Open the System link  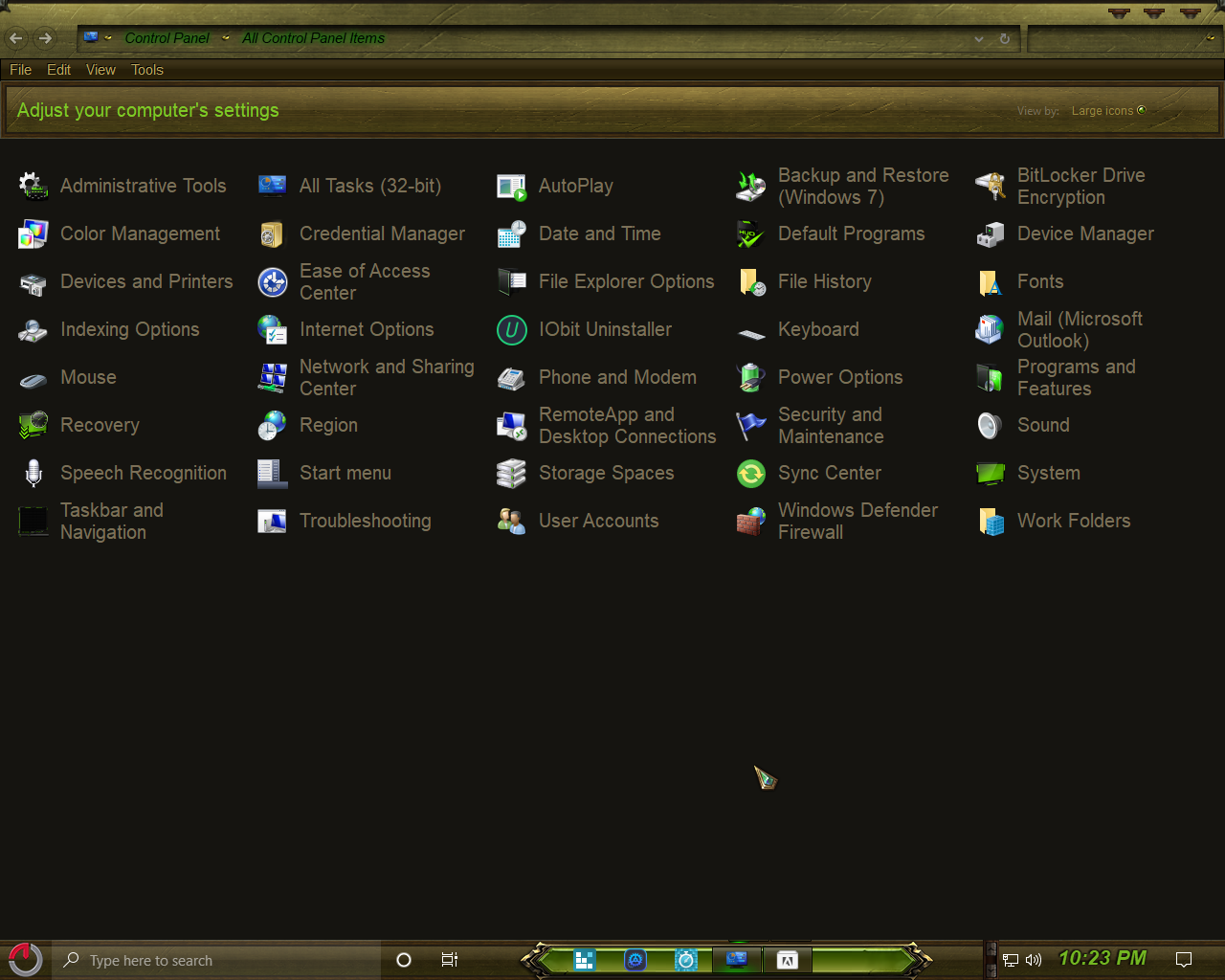pos(1048,473)
